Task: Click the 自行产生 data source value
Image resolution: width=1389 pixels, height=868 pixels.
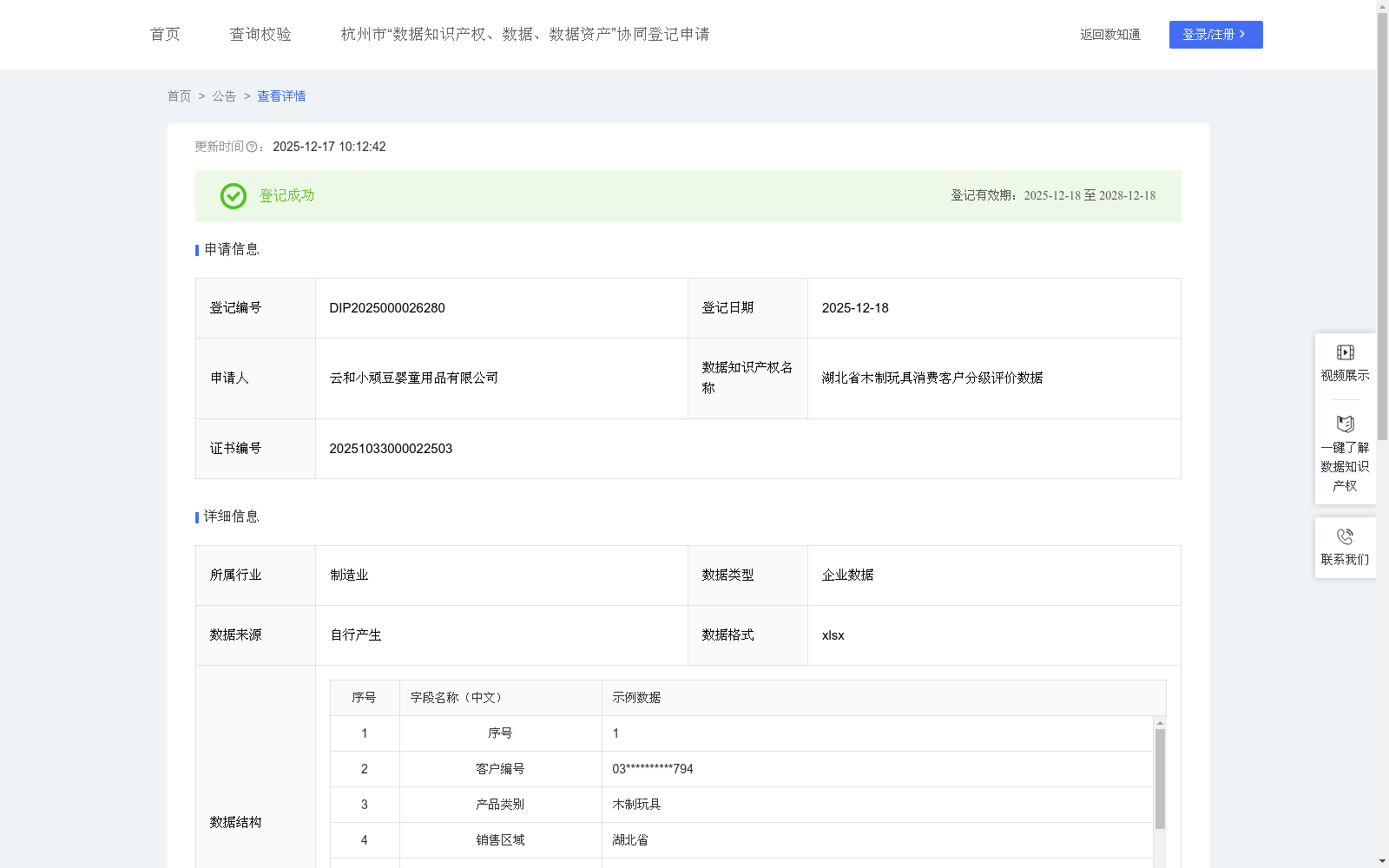Action: click(x=355, y=635)
